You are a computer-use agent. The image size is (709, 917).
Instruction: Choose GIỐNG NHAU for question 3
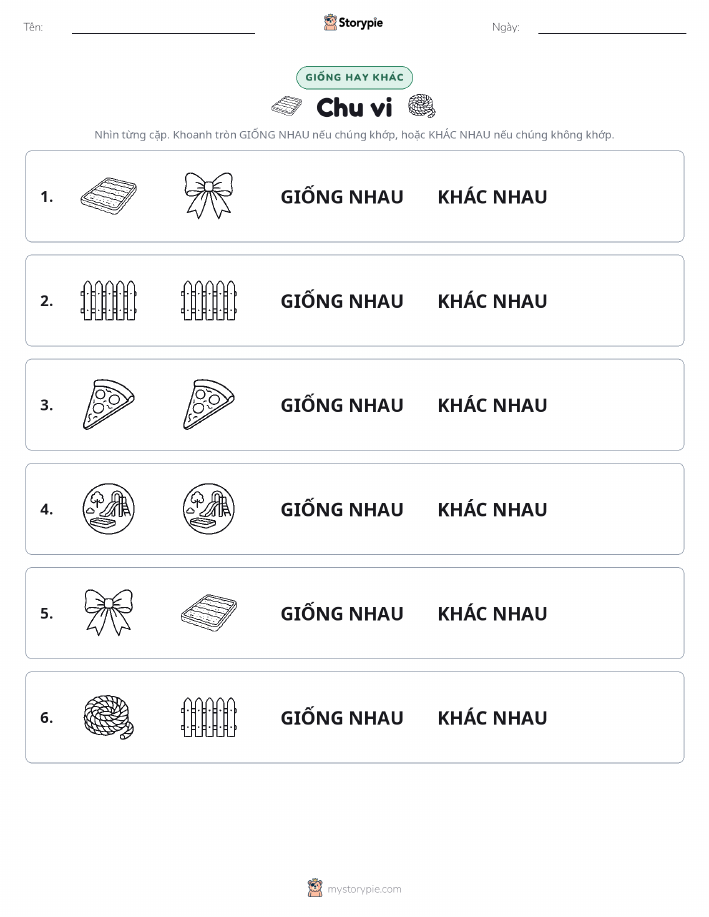click(342, 404)
